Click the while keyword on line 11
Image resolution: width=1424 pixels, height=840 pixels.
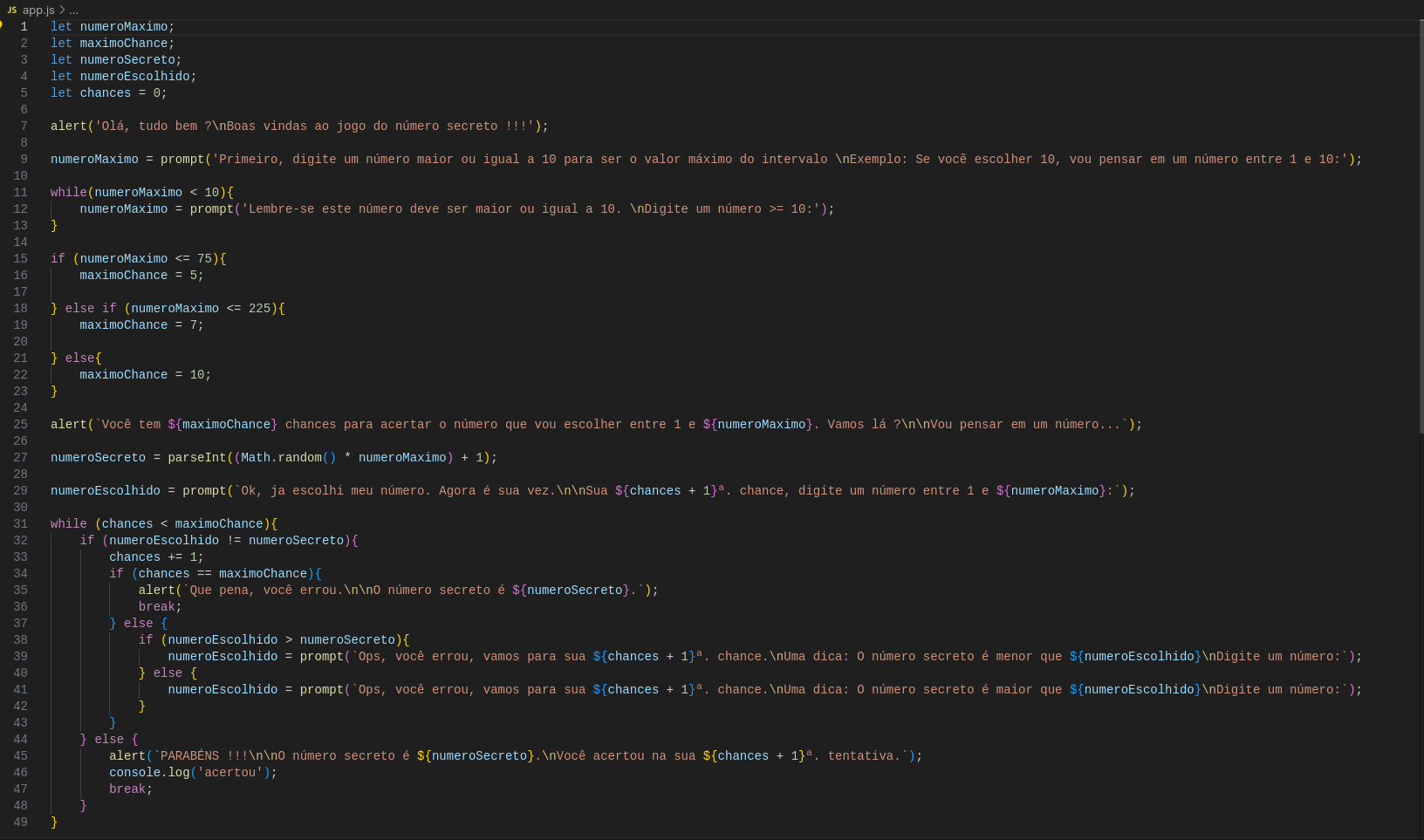point(69,193)
